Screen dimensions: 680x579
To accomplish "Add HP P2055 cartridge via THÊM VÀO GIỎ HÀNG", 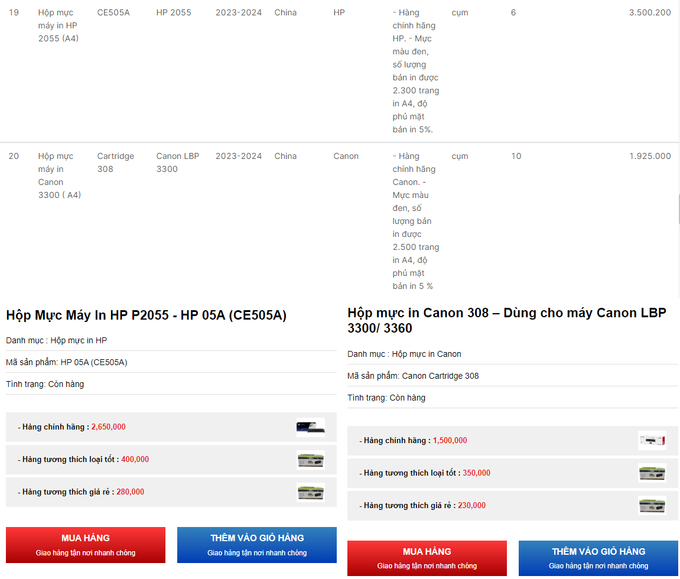I will click(x=257, y=545).
